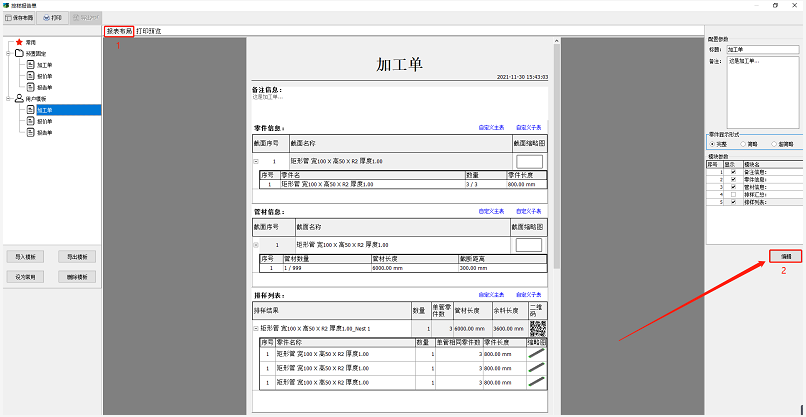806x417 pixels.
Task: Open 自定义主表 link in 零件信息 section
Action: tap(491, 127)
